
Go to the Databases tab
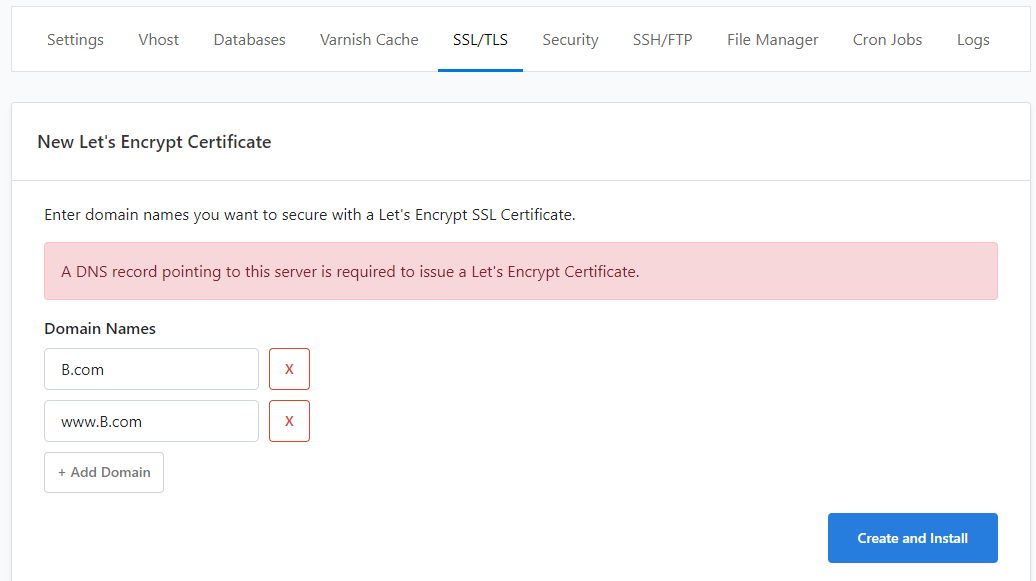click(250, 40)
